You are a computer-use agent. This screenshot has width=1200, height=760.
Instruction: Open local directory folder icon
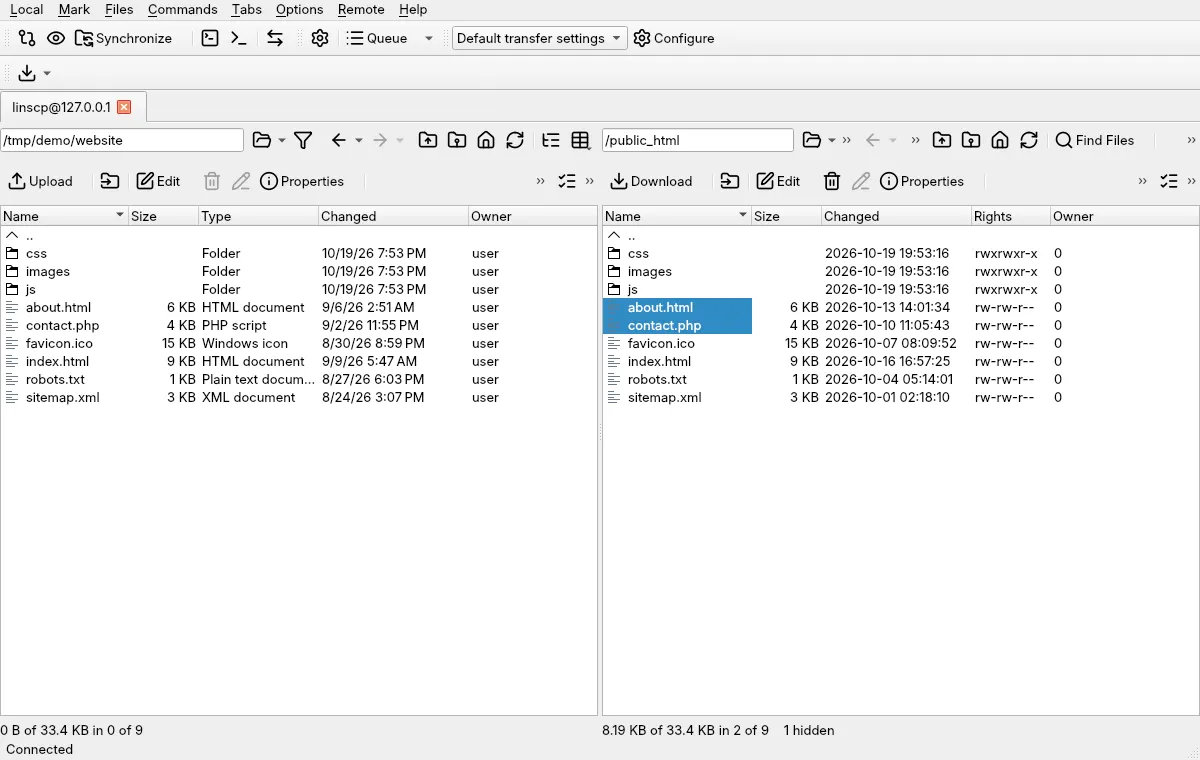[x=262, y=140]
